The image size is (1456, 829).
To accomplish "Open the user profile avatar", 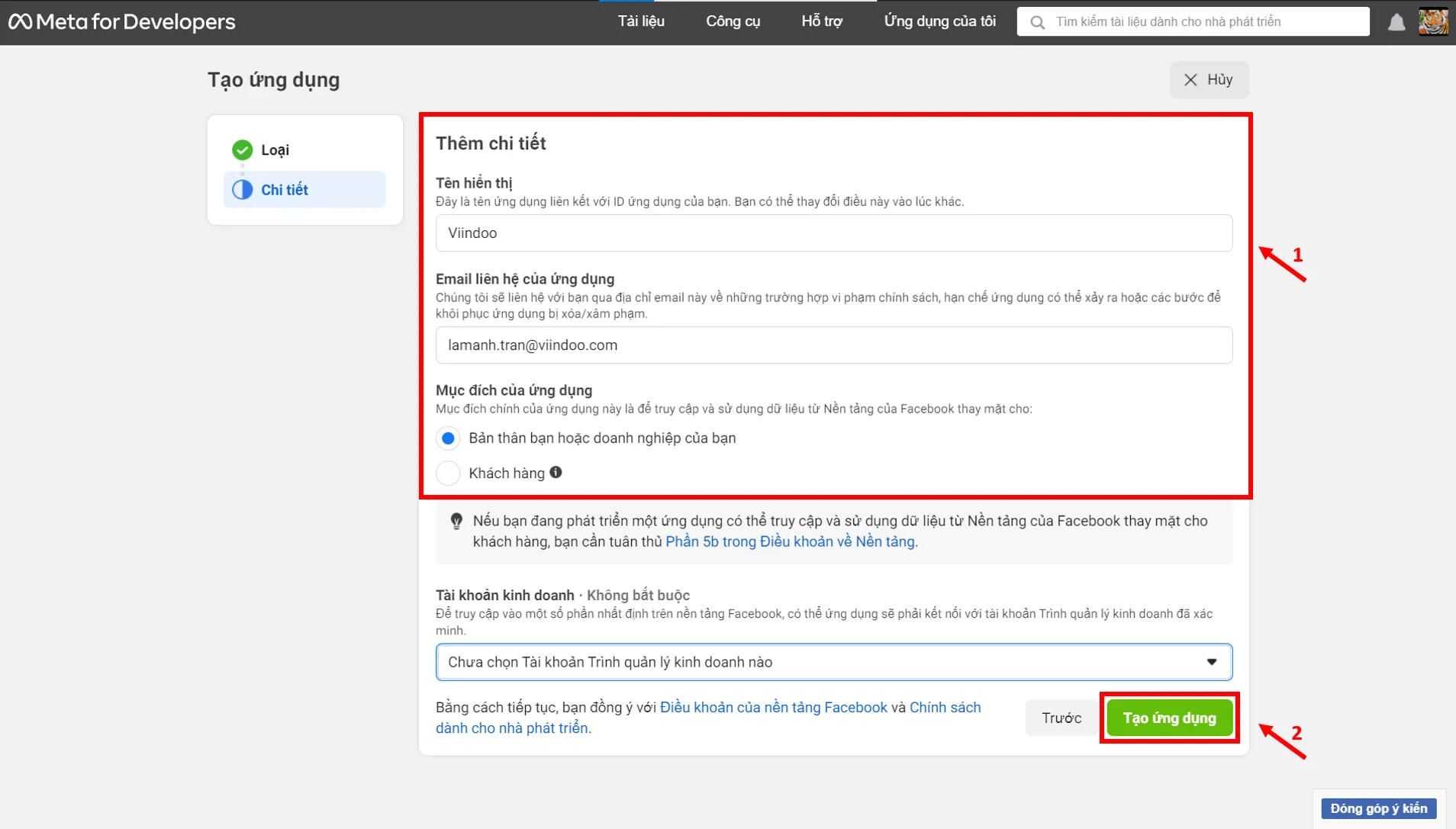I will [1433, 21].
